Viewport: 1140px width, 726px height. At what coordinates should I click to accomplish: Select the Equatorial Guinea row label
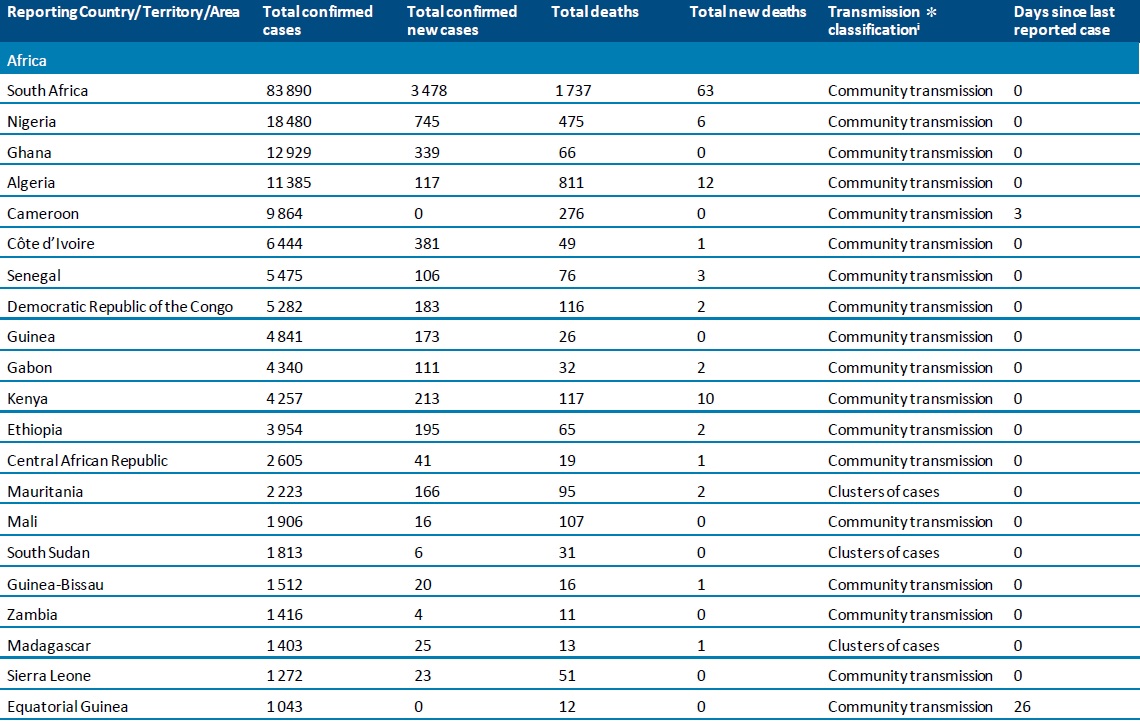[x=67, y=707]
